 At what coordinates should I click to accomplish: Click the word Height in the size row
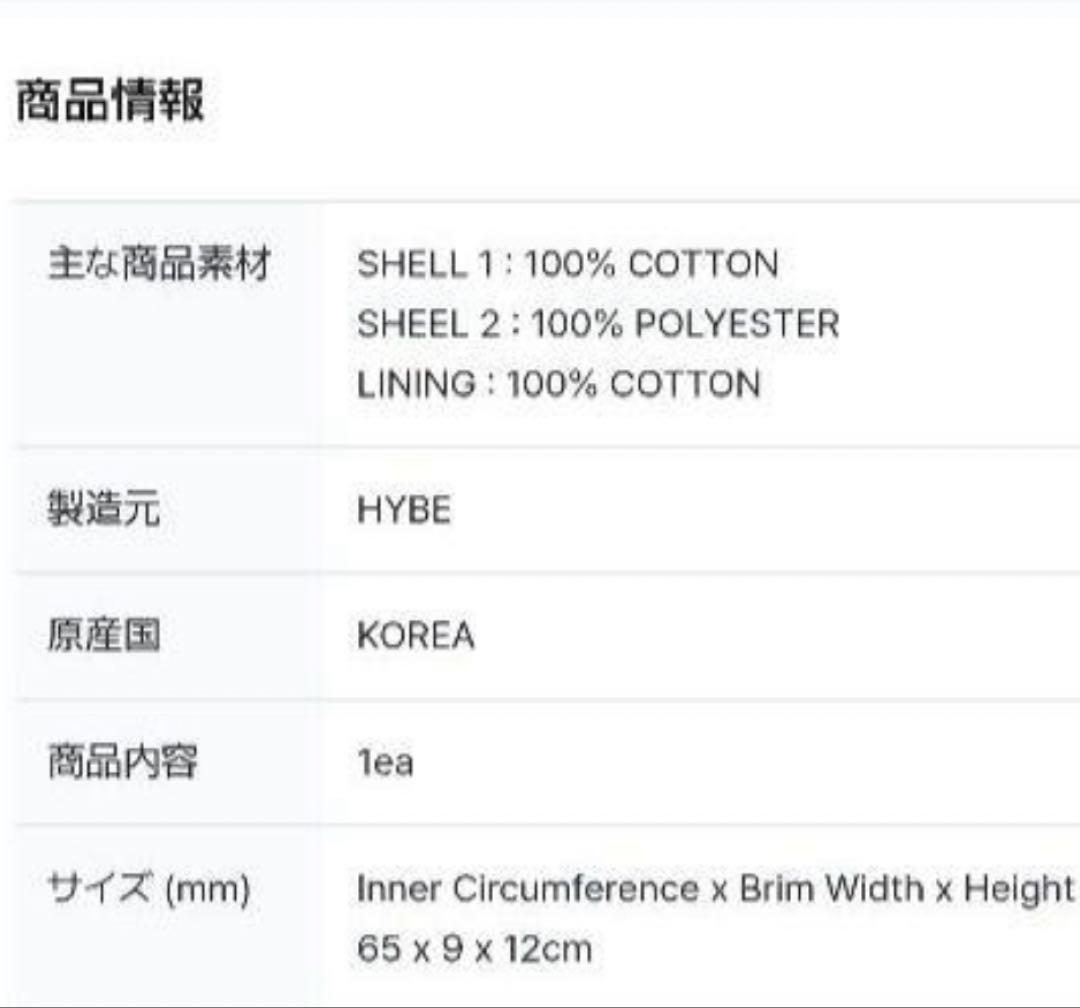click(1018, 888)
